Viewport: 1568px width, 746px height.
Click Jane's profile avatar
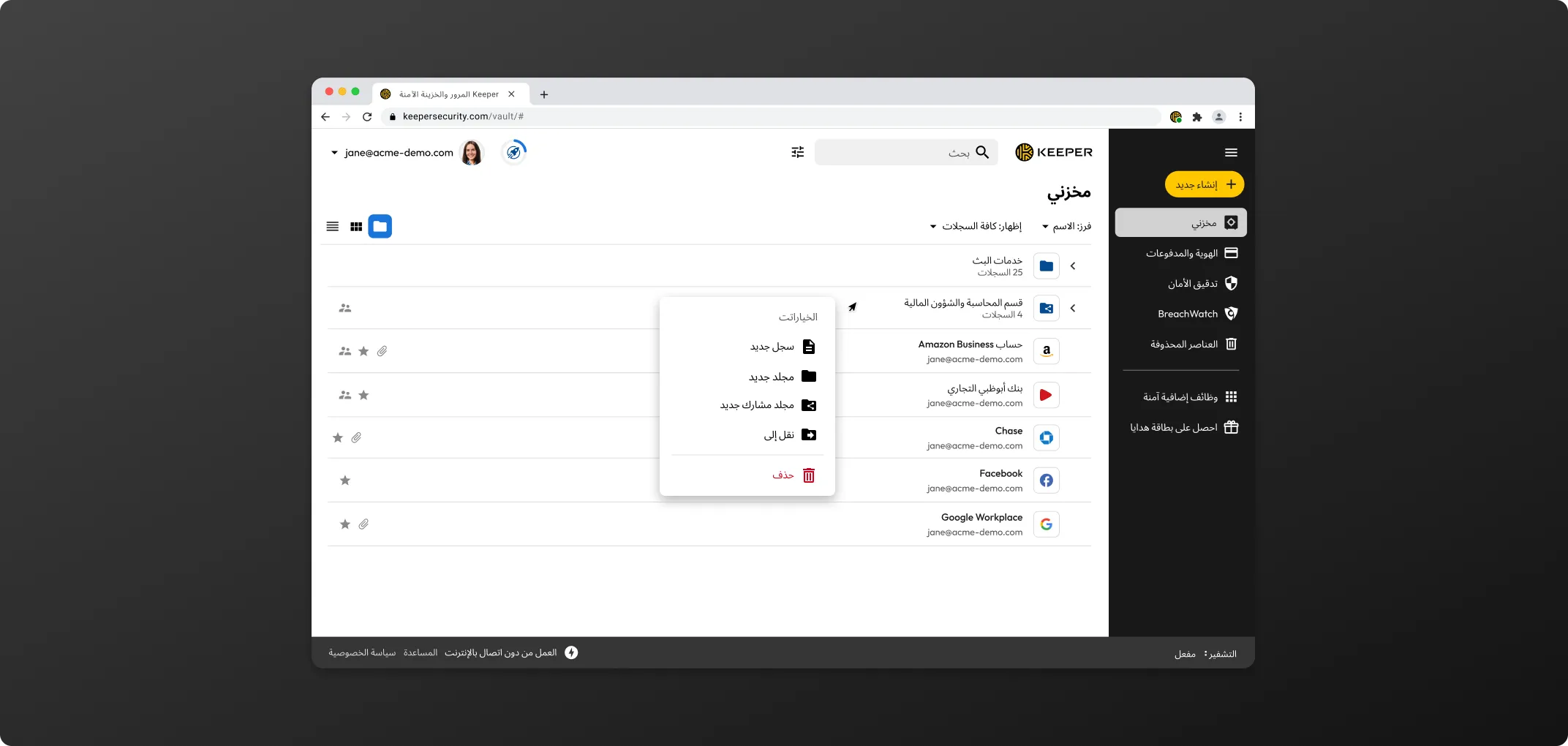click(472, 152)
